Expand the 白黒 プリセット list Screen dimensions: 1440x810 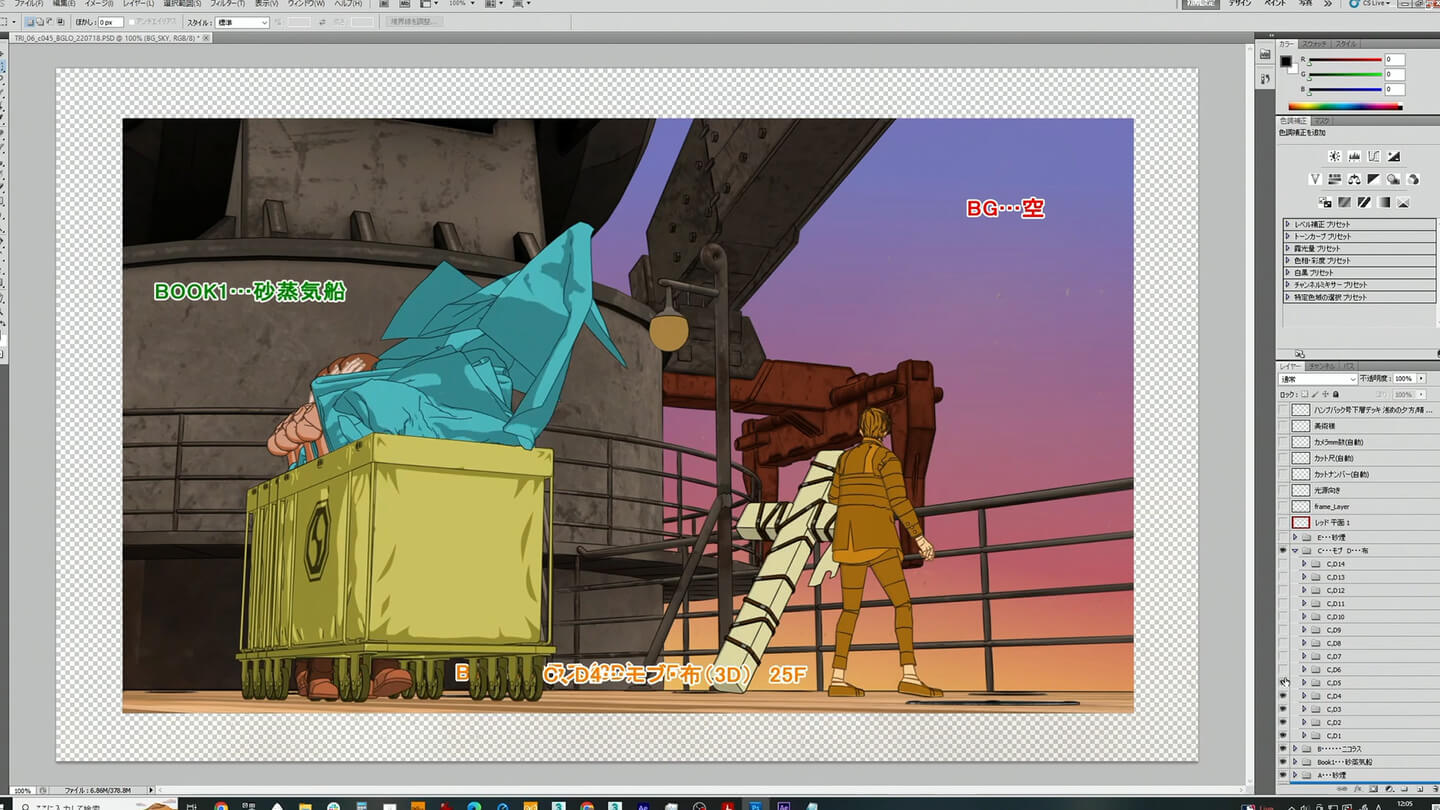click(1288, 272)
